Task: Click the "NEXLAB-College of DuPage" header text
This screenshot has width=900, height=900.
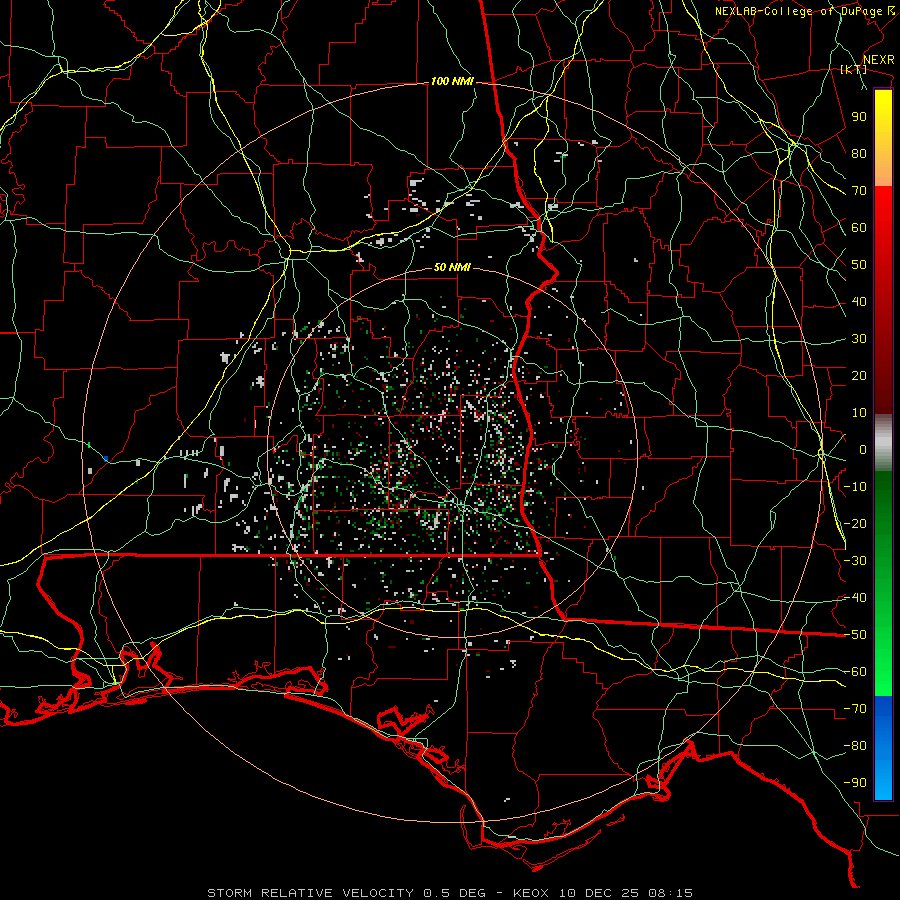Action: 798,11
